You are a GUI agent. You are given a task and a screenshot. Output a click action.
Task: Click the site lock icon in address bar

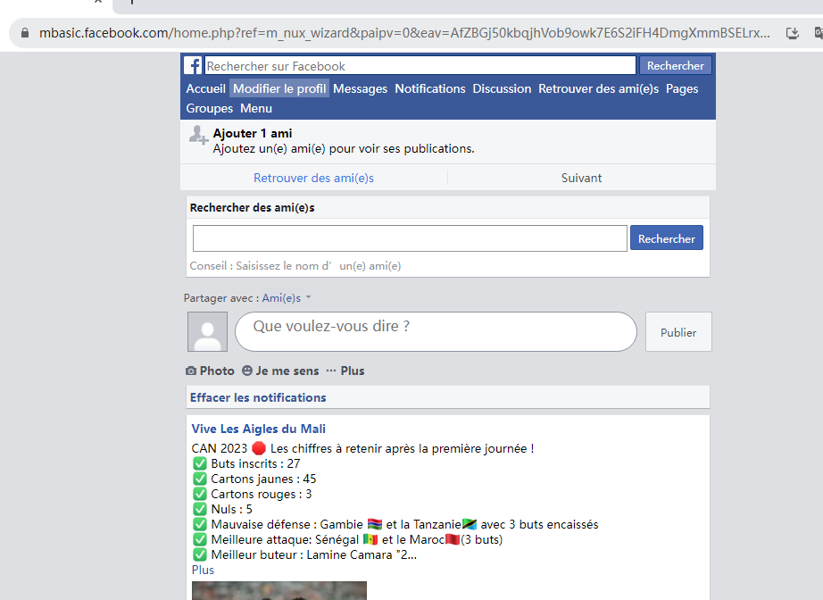pyautogui.click(x=25, y=33)
